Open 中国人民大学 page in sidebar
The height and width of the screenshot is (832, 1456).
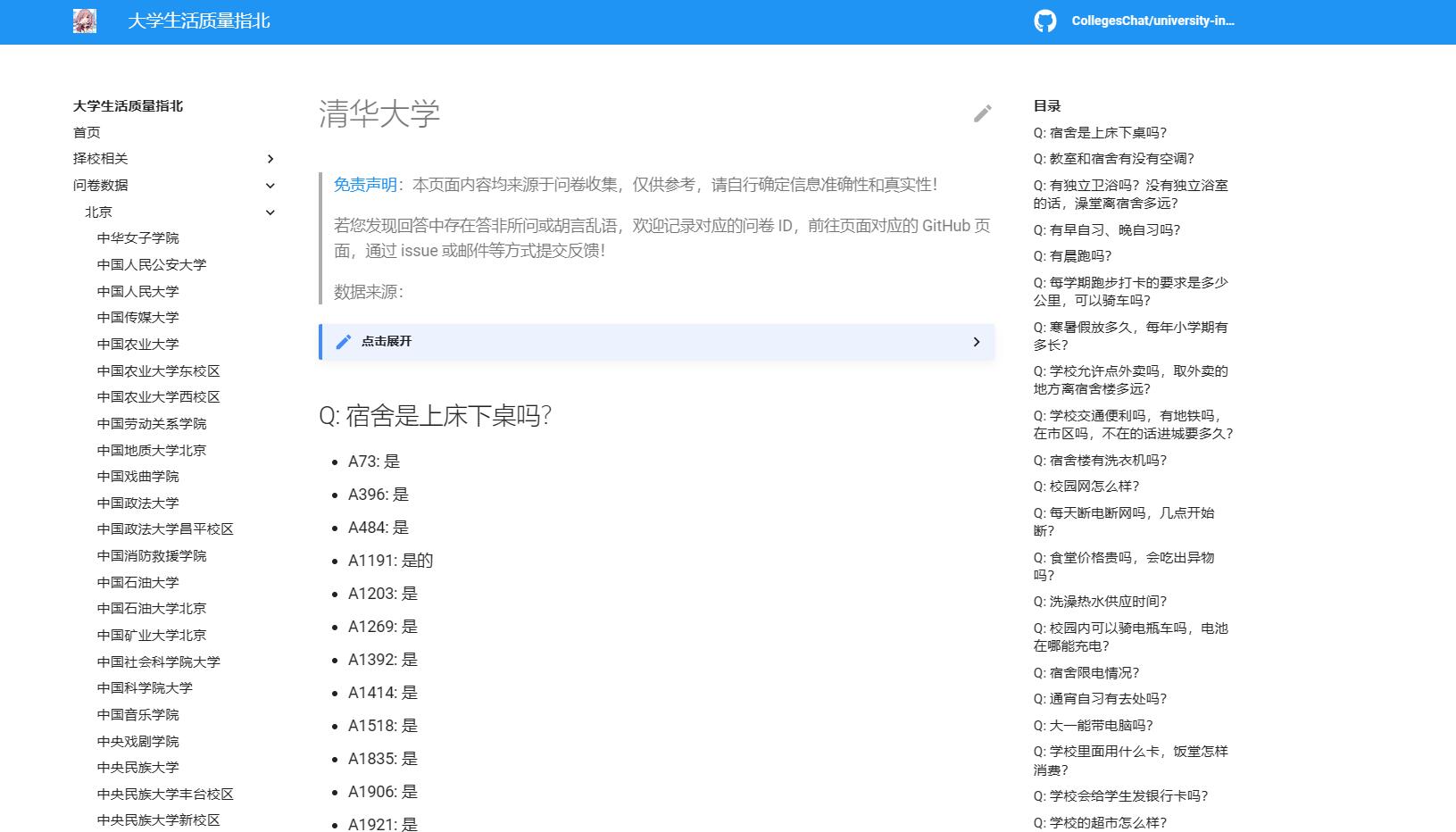(137, 291)
